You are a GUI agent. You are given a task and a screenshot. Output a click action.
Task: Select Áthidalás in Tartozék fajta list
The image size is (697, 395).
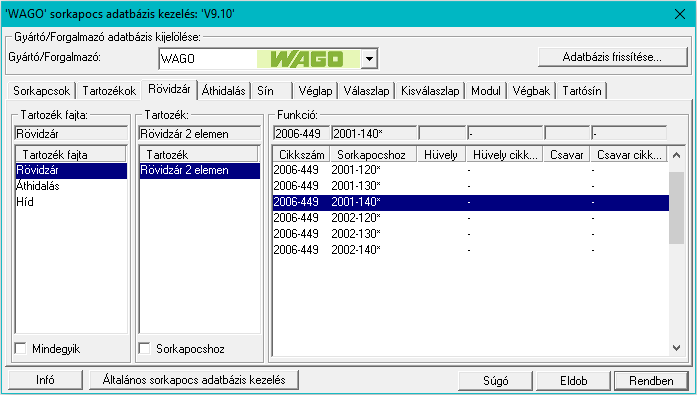tap(71, 186)
